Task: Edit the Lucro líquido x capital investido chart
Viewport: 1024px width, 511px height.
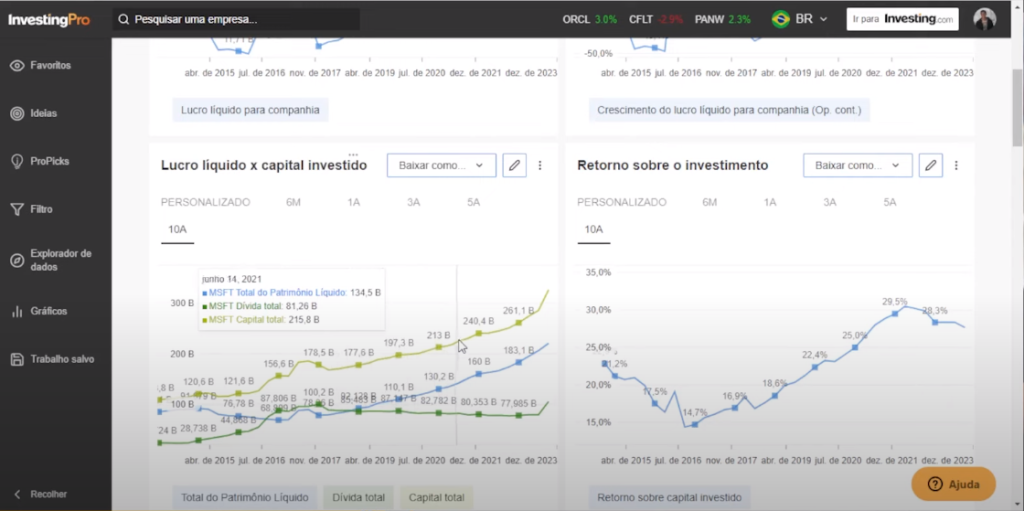Action: point(514,165)
